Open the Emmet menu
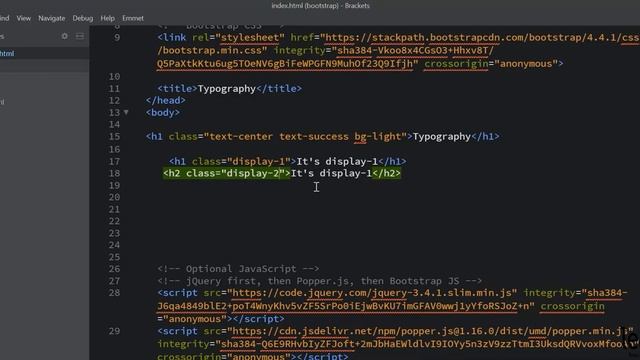The height and width of the screenshot is (360, 640). (133, 18)
